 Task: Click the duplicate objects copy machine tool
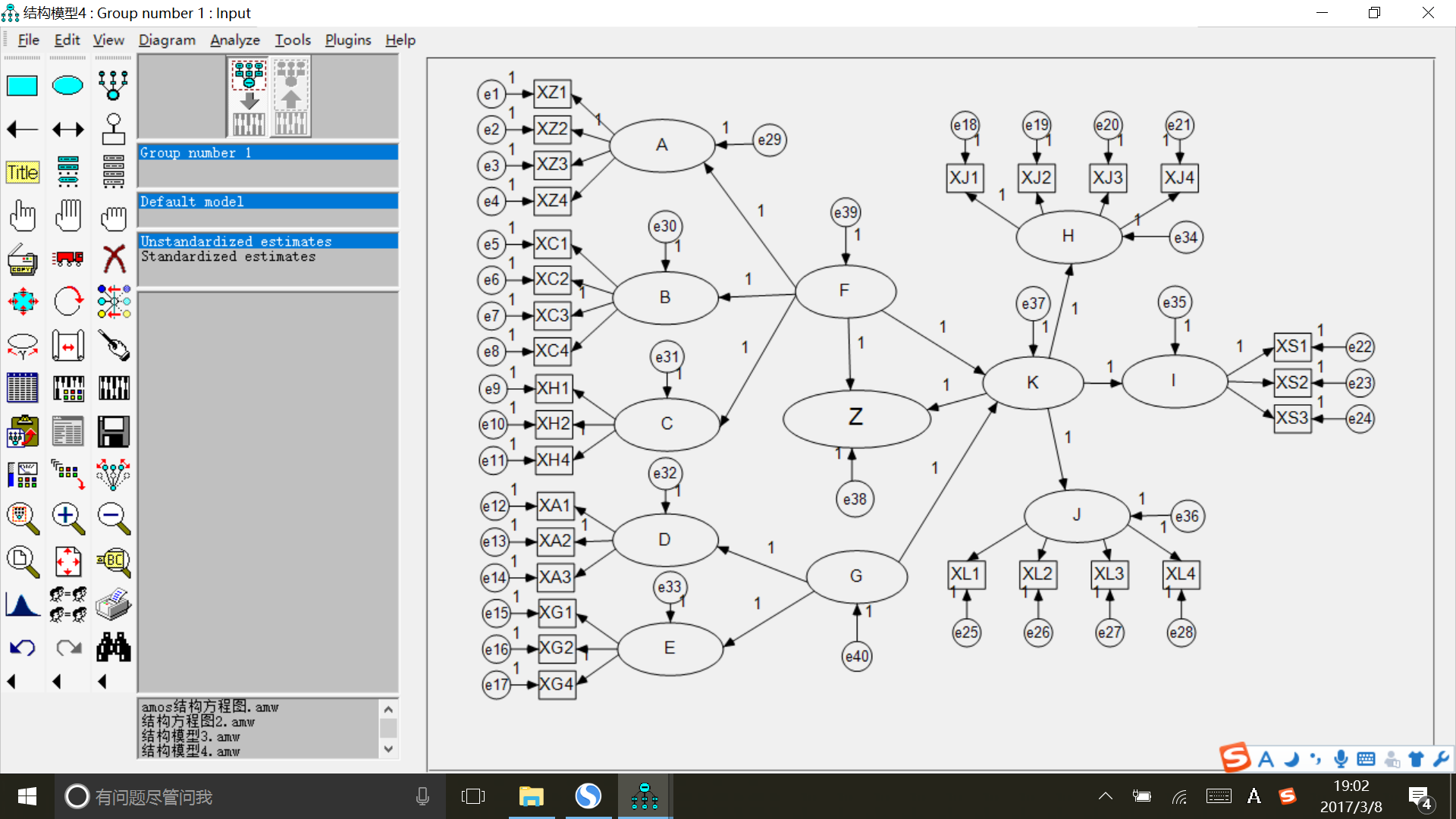point(22,259)
